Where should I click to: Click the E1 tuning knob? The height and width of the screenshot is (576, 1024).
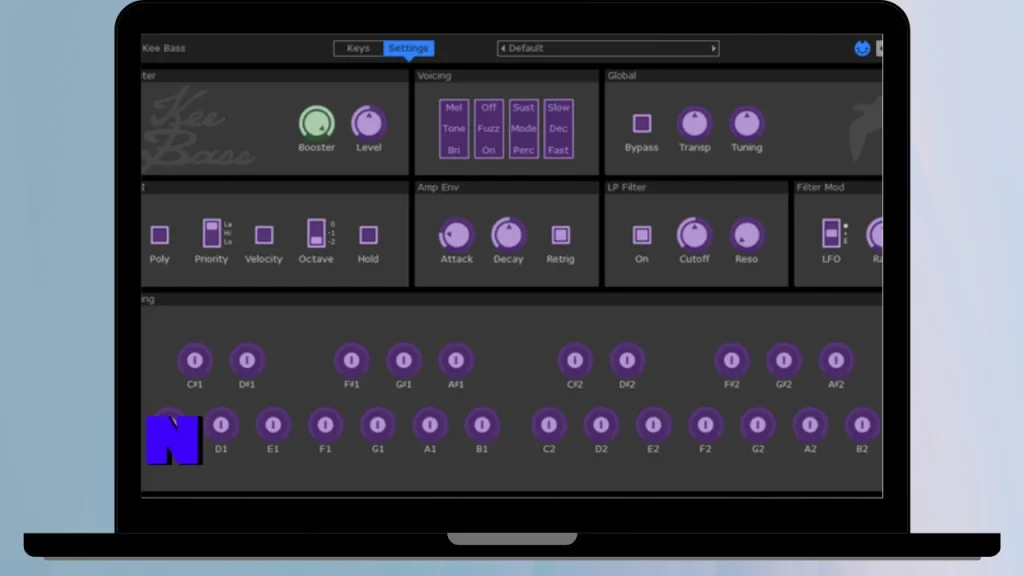pyautogui.click(x=273, y=425)
